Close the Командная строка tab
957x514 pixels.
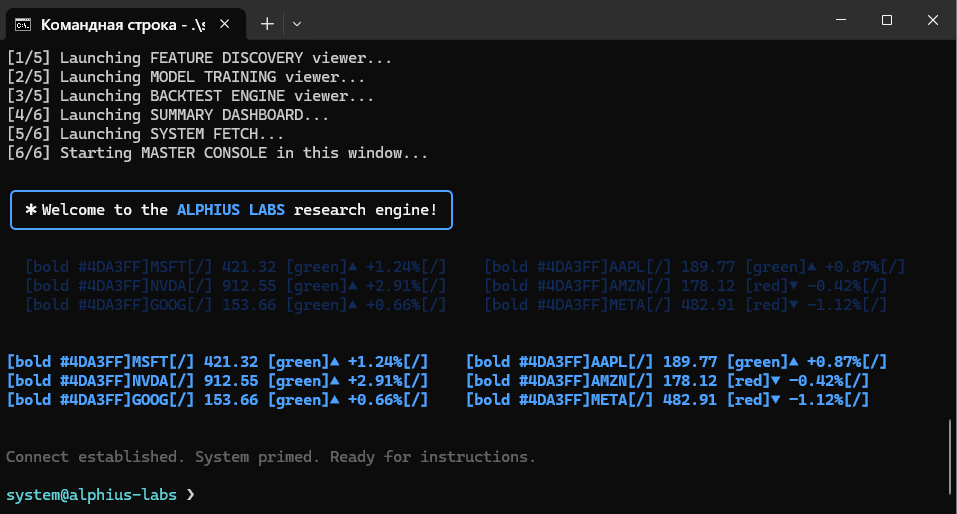225,24
